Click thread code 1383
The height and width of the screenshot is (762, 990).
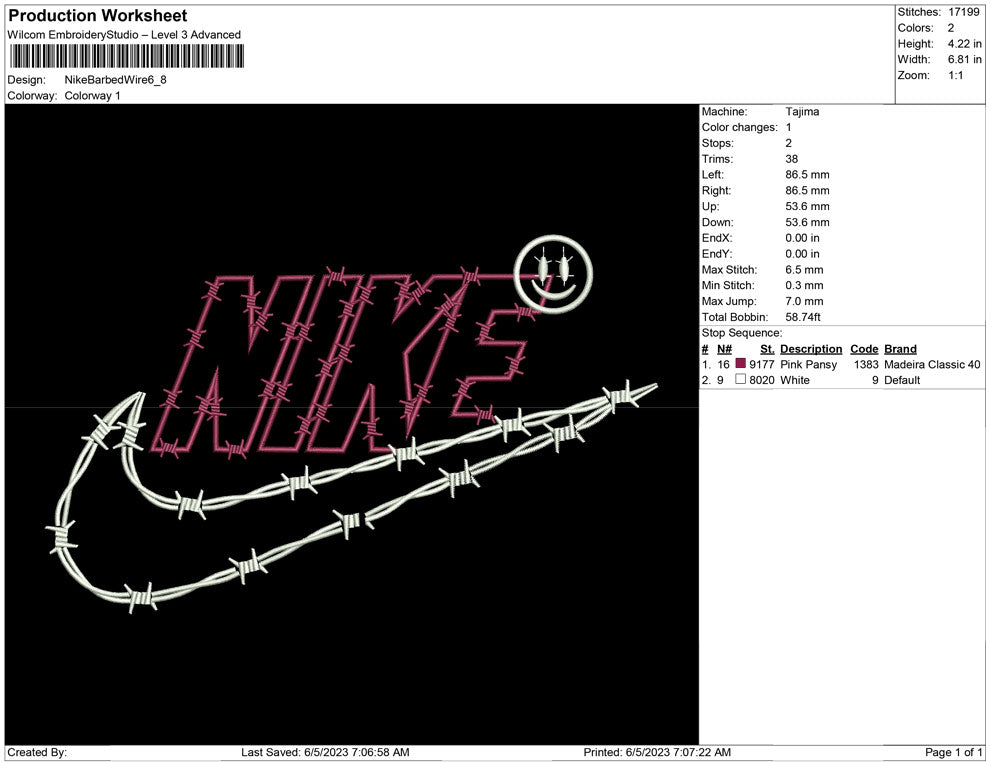tap(866, 364)
